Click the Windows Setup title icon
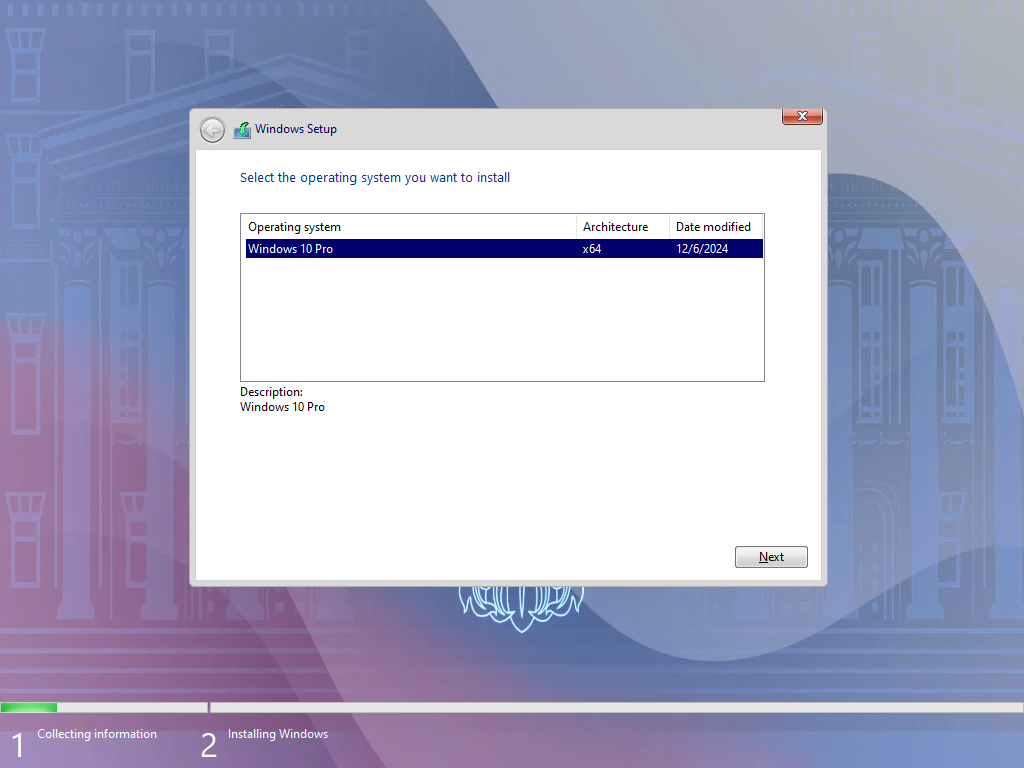 (x=242, y=130)
